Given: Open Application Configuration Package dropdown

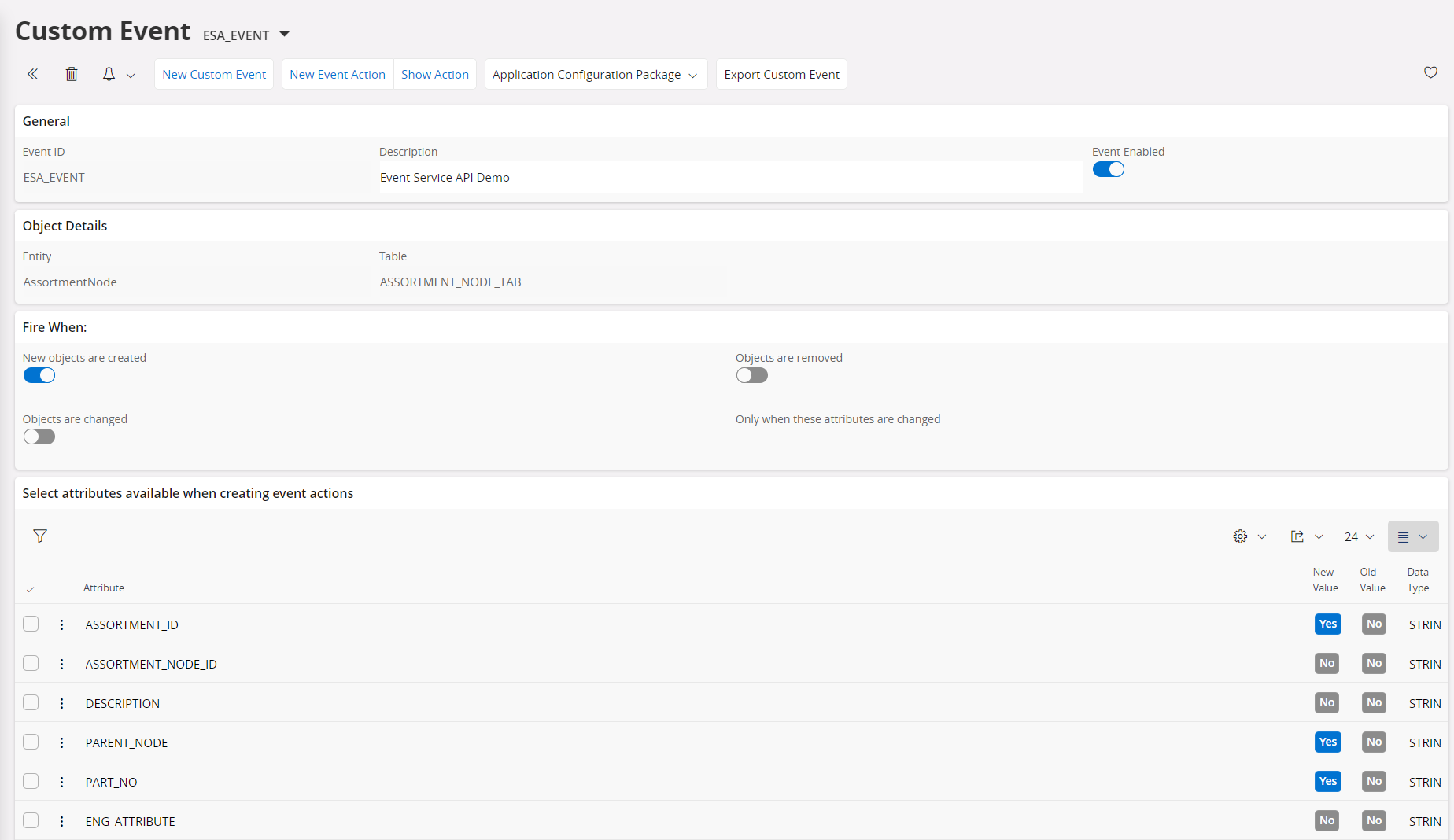Looking at the screenshot, I should pyautogui.click(x=595, y=75).
